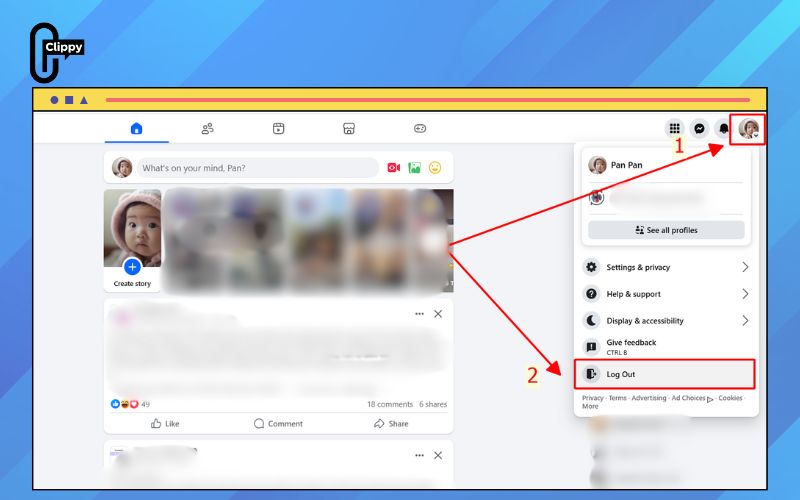Image resolution: width=800 pixels, height=500 pixels.
Task: Open the Create story card photo
Action: point(132,228)
